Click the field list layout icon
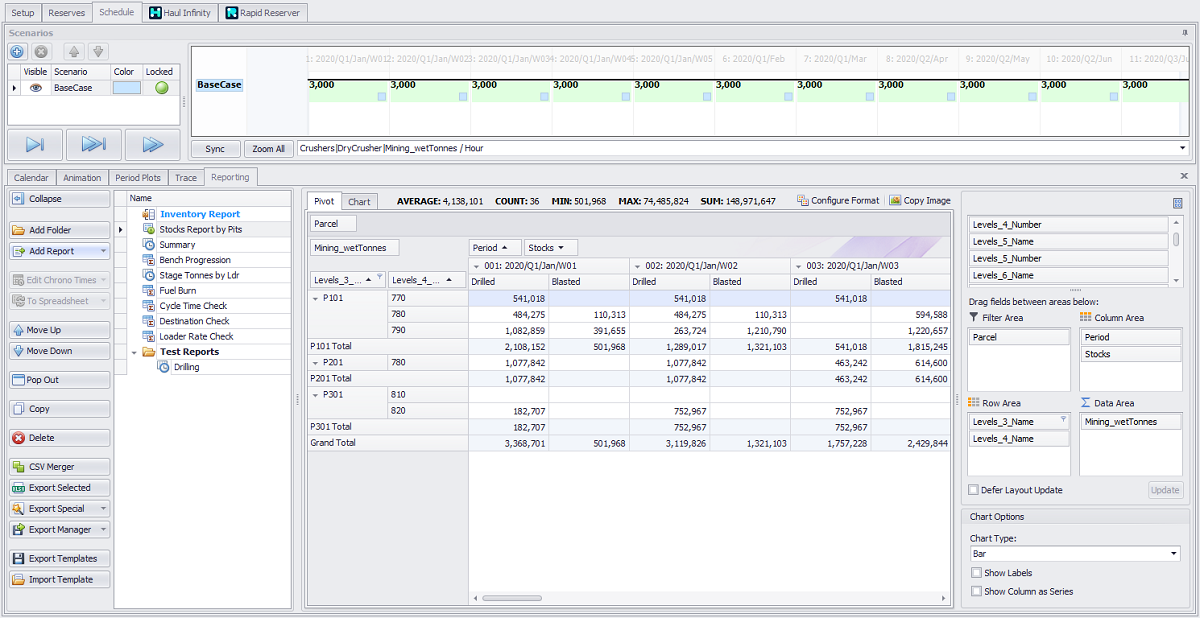 click(1177, 203)
